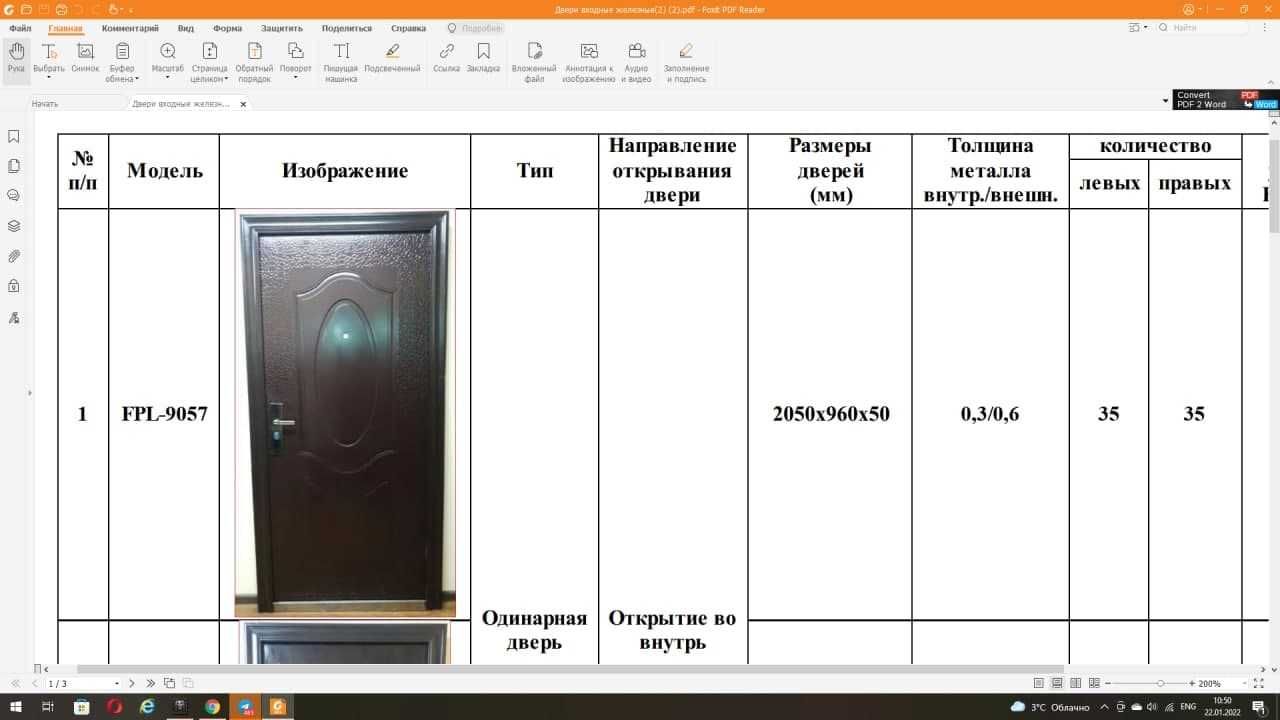Add a Ссылка link
This screenshot has height=720, width=1280.
point(446,58)
